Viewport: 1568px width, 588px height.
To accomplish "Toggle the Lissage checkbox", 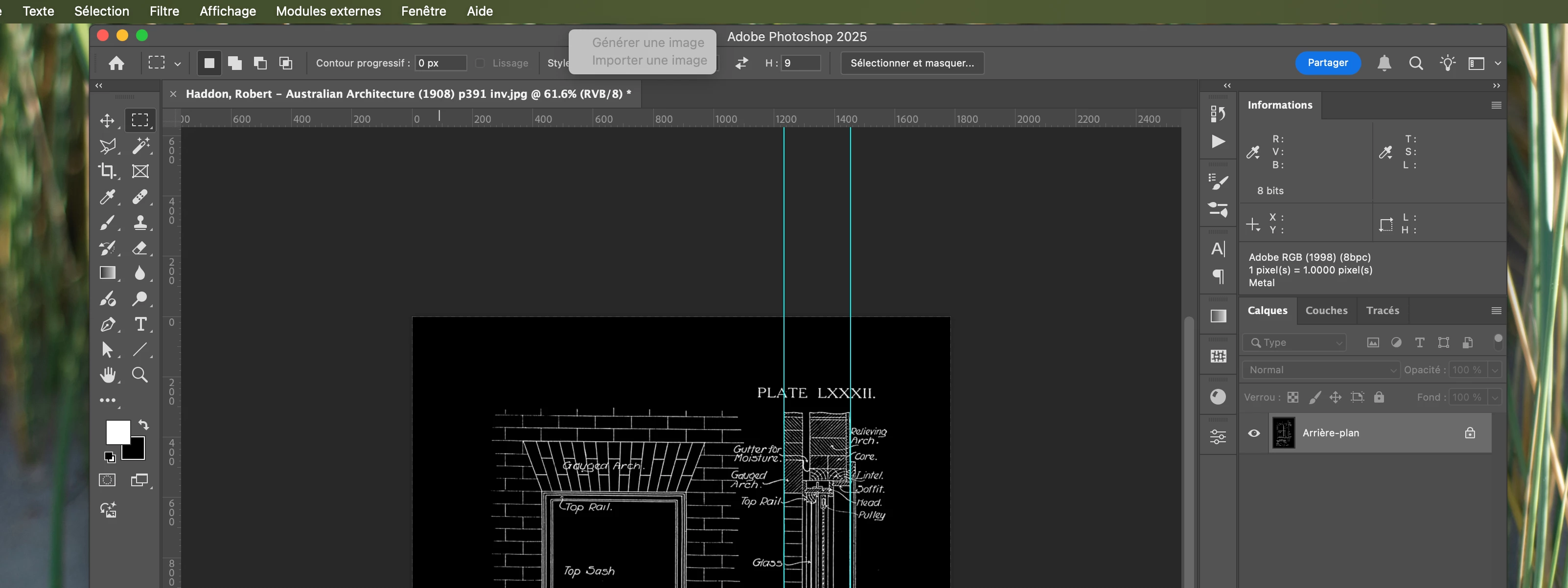I will click(x=480, y=63).
